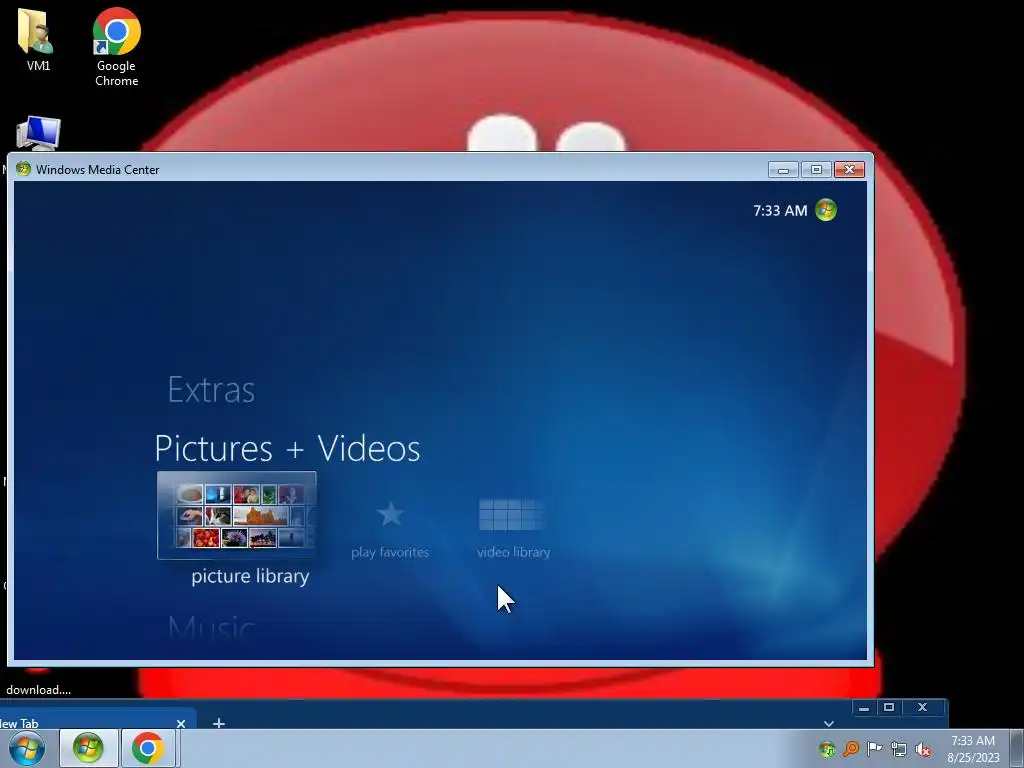
Task: Open the Google Chrome desktop shortcut
Action: (x=116, y=47)
